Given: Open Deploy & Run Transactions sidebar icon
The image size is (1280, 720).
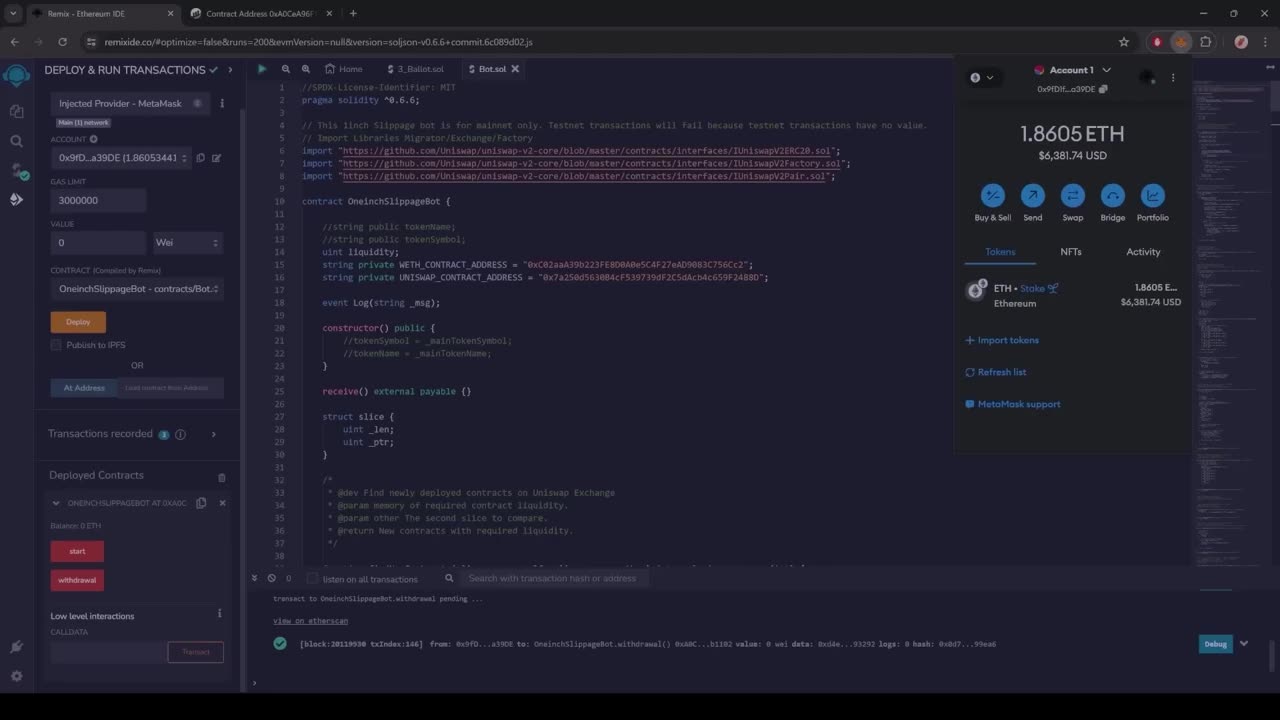Looking at the screenshot, I should (x=16, y=200).
